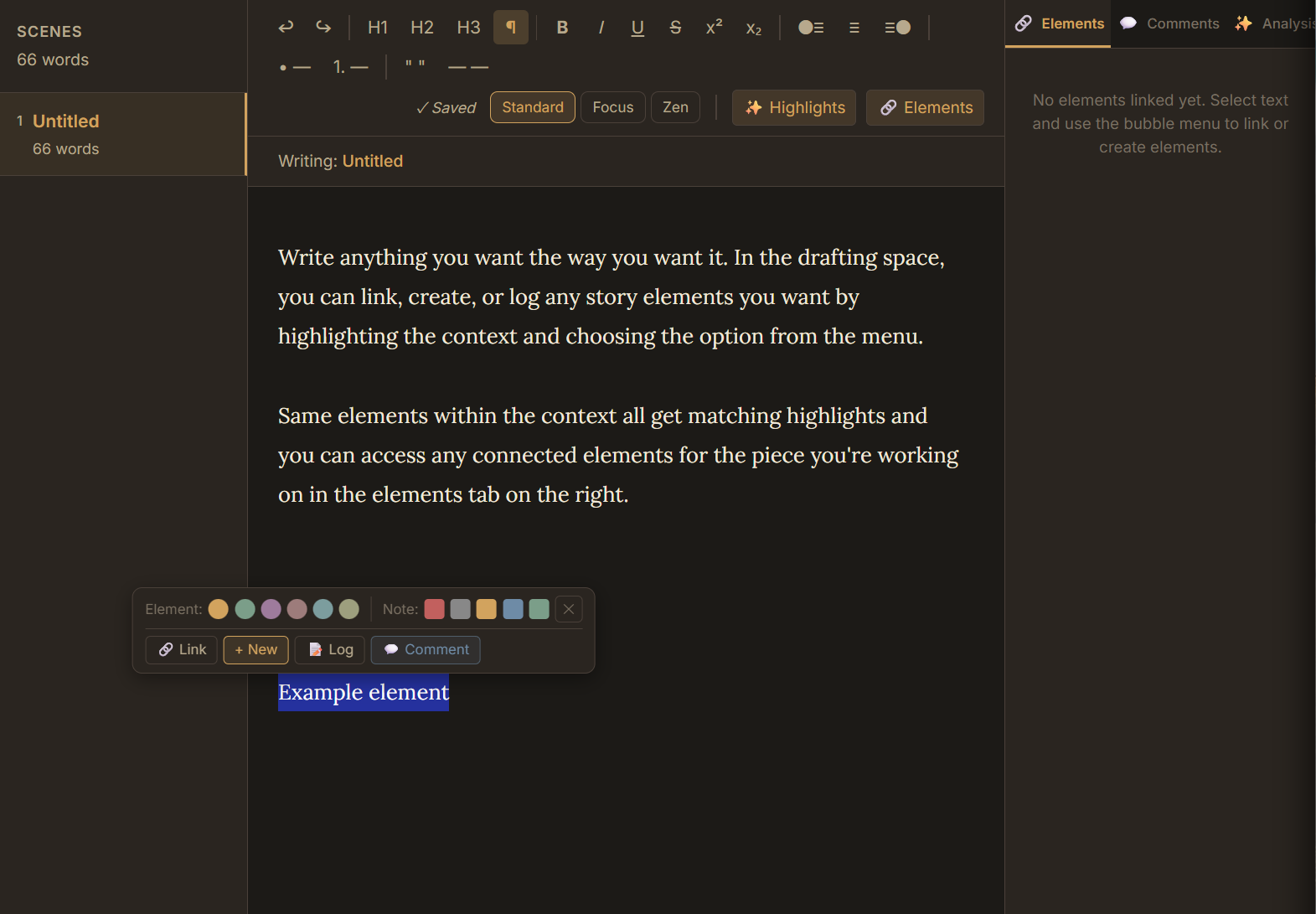Toggle strikethrough formatting
This screenshot has height=914, width=1316.
click(x=675, y=28)
